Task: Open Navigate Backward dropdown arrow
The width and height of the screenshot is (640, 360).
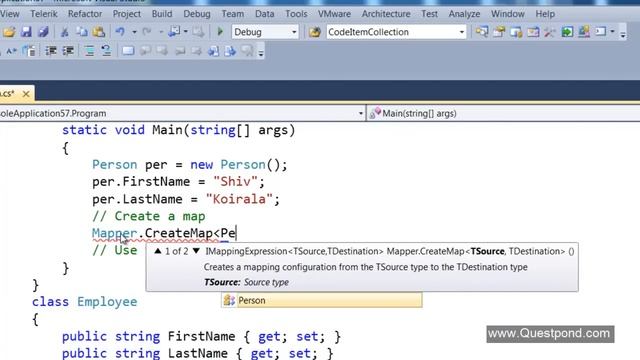Action: coord(186,31)
